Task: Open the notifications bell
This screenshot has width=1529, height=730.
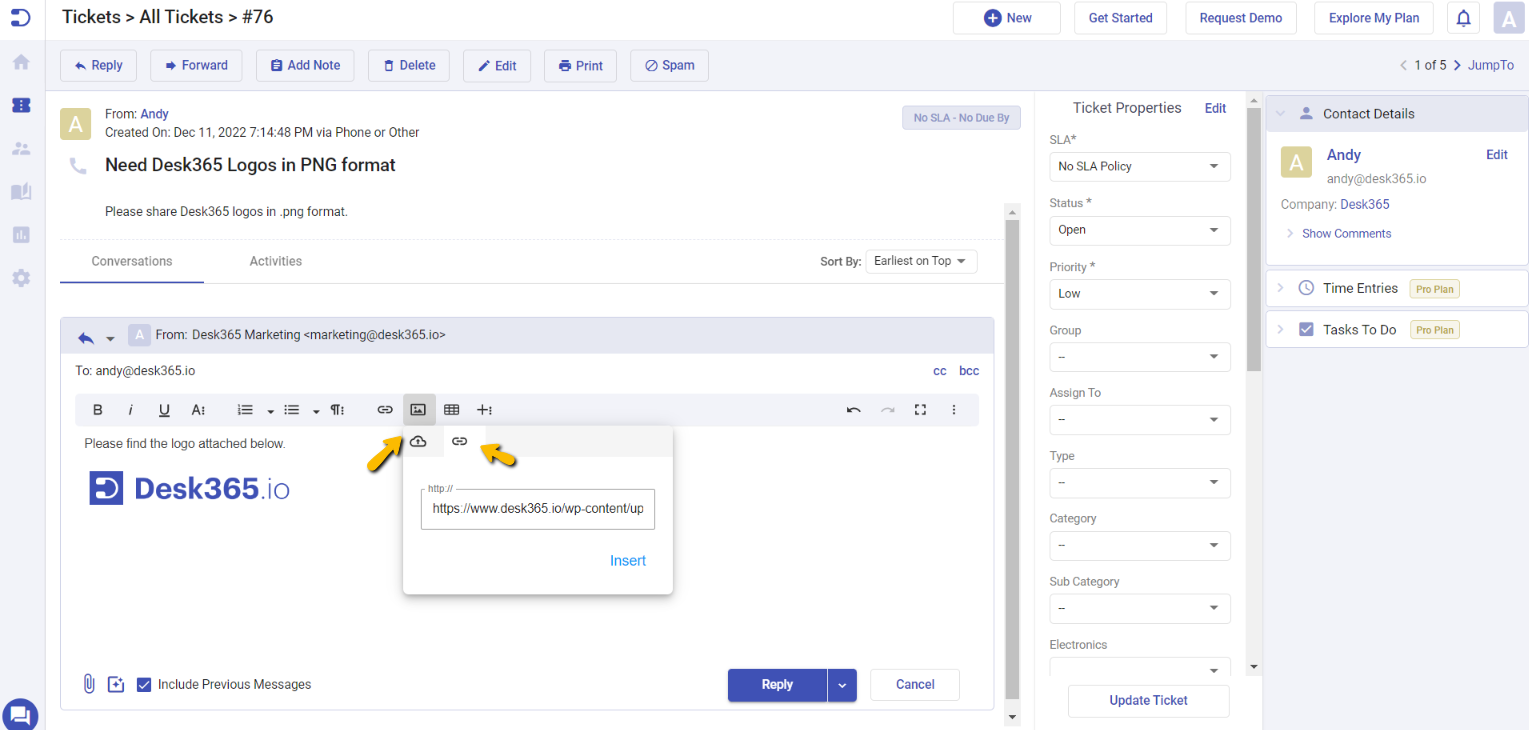Action: [1463, 18]
